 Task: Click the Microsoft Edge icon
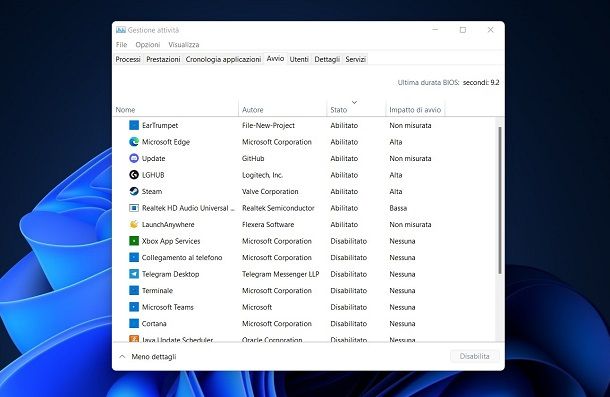pos(134,142)
